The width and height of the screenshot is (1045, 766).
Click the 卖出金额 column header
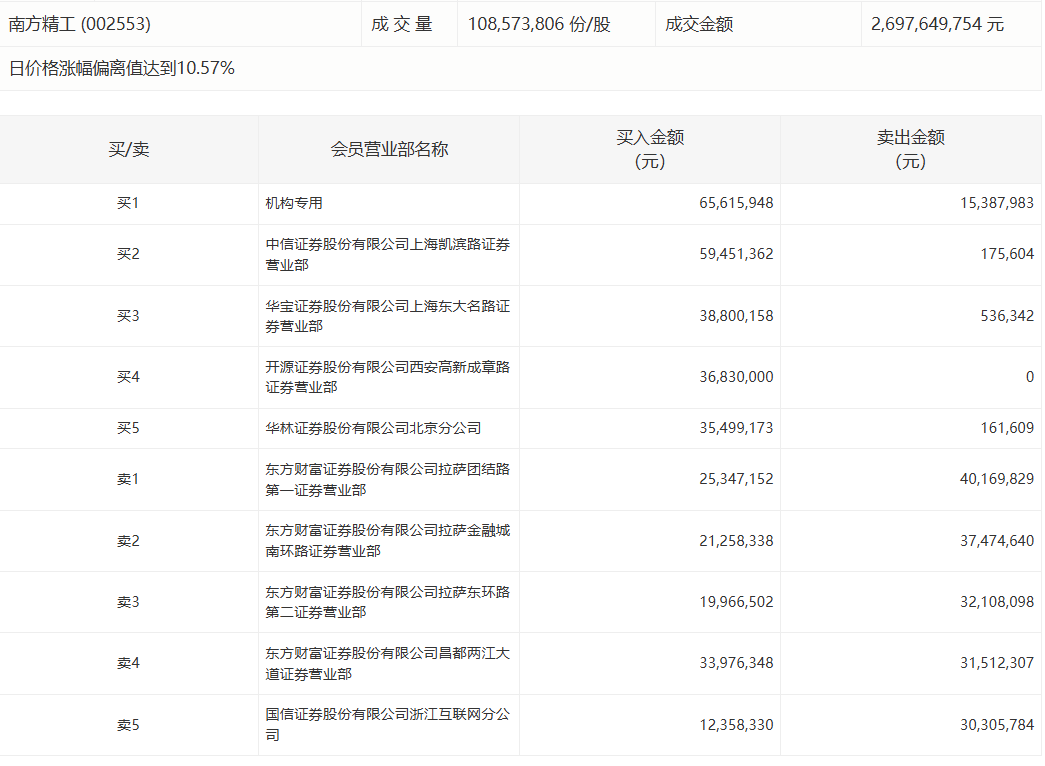coord(910,150)
